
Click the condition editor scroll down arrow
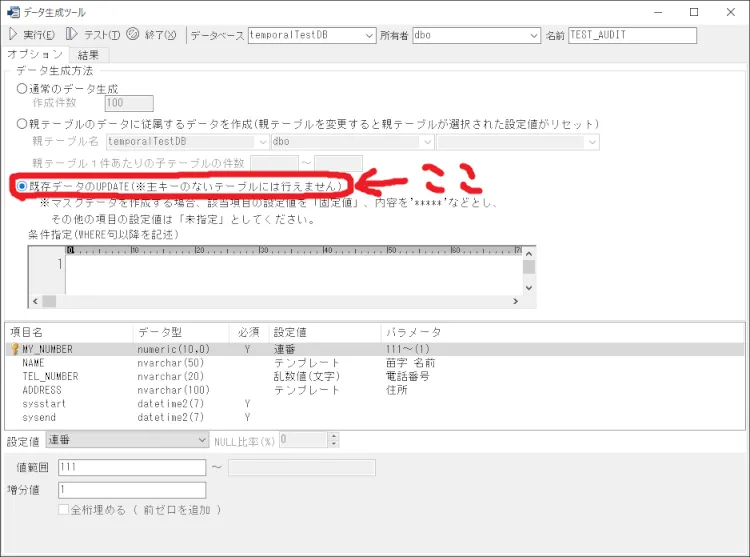529,288
